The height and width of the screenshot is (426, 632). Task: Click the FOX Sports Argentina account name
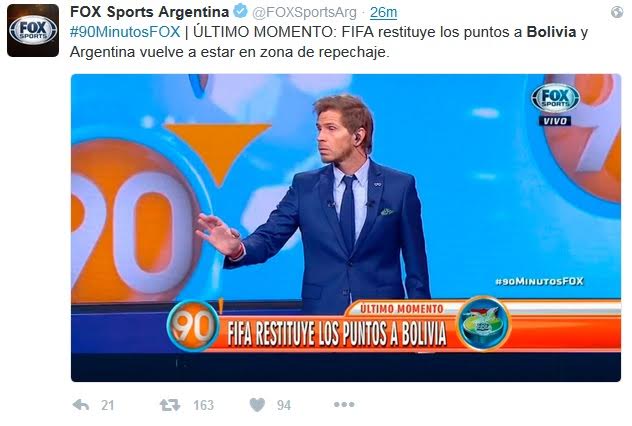[150, 12]
